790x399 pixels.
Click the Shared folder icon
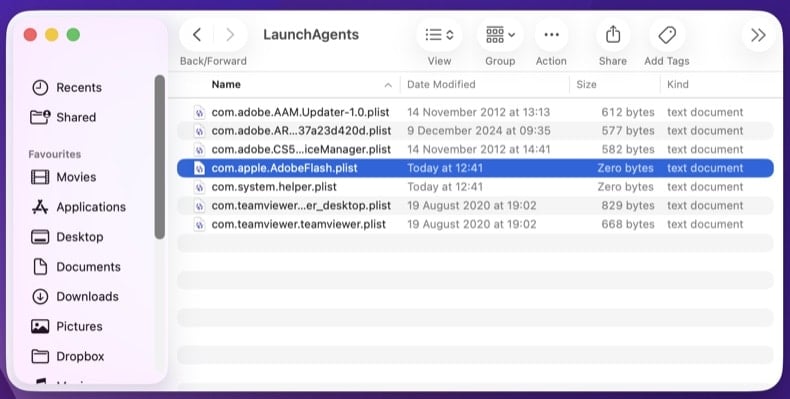tap(40, 117)
